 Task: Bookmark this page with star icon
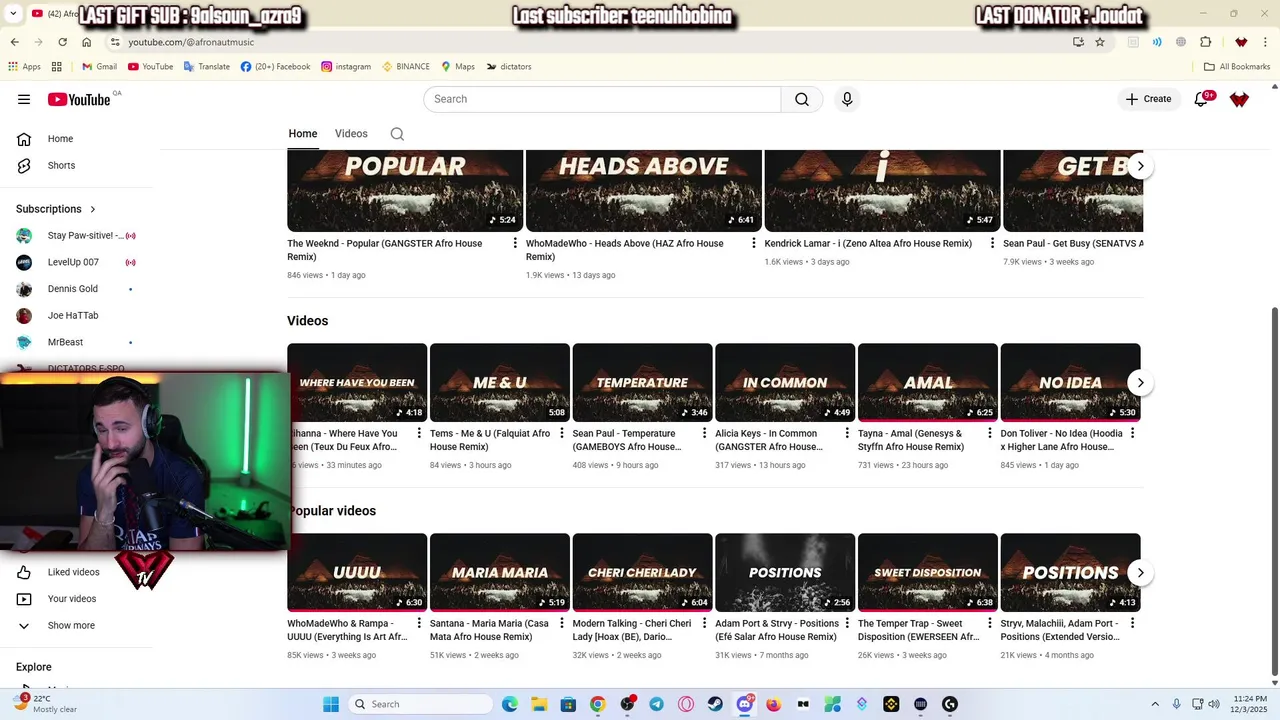coord(1100,42)
